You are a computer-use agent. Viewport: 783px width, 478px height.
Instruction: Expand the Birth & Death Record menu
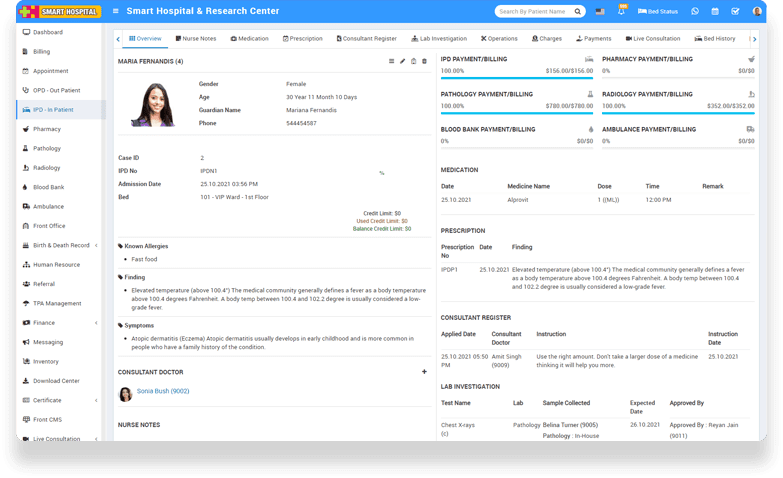click(60, 245)
